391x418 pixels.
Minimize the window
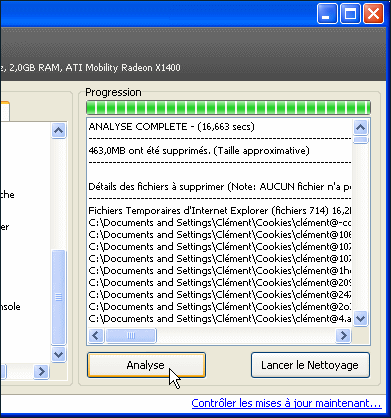[327, 14]
